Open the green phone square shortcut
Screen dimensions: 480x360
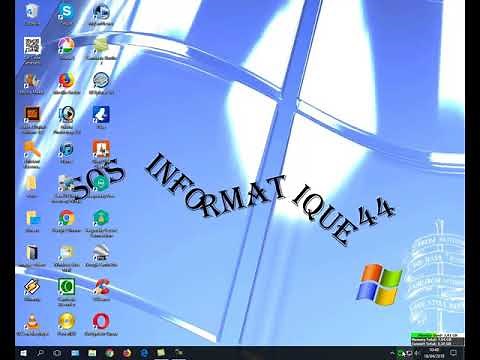click(66, 287)
